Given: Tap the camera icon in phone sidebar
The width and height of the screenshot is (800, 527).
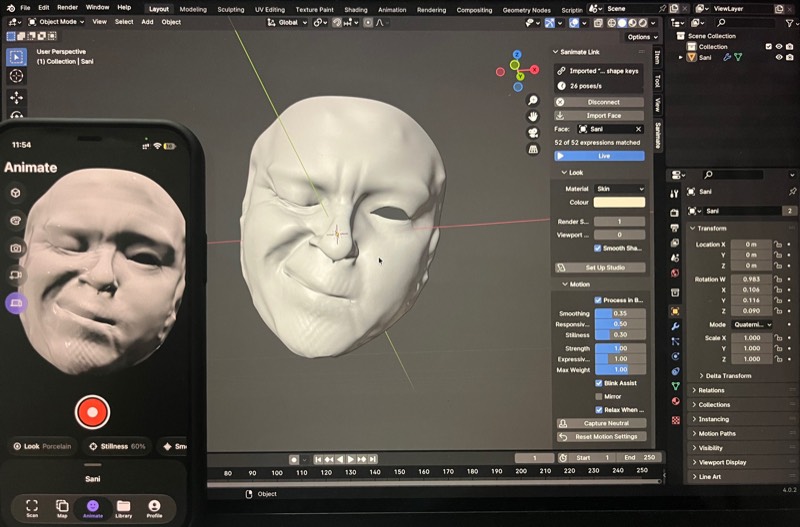Looking at the screenshot, I should [x=16, y=248].
